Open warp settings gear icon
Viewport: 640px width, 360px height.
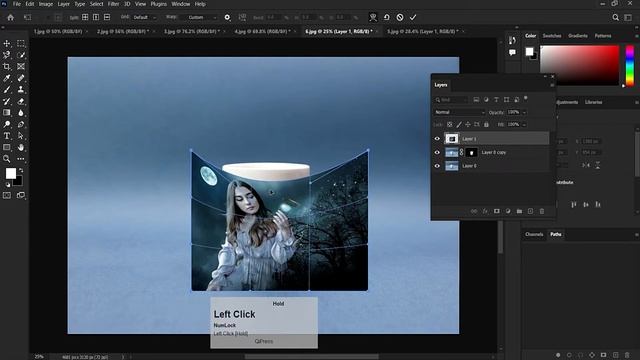[x=227, y=18]
